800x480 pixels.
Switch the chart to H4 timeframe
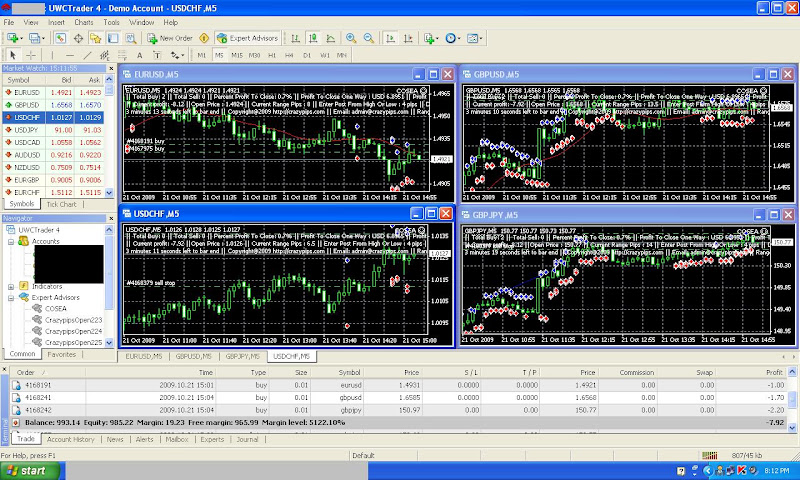click(x=289, y=55)
